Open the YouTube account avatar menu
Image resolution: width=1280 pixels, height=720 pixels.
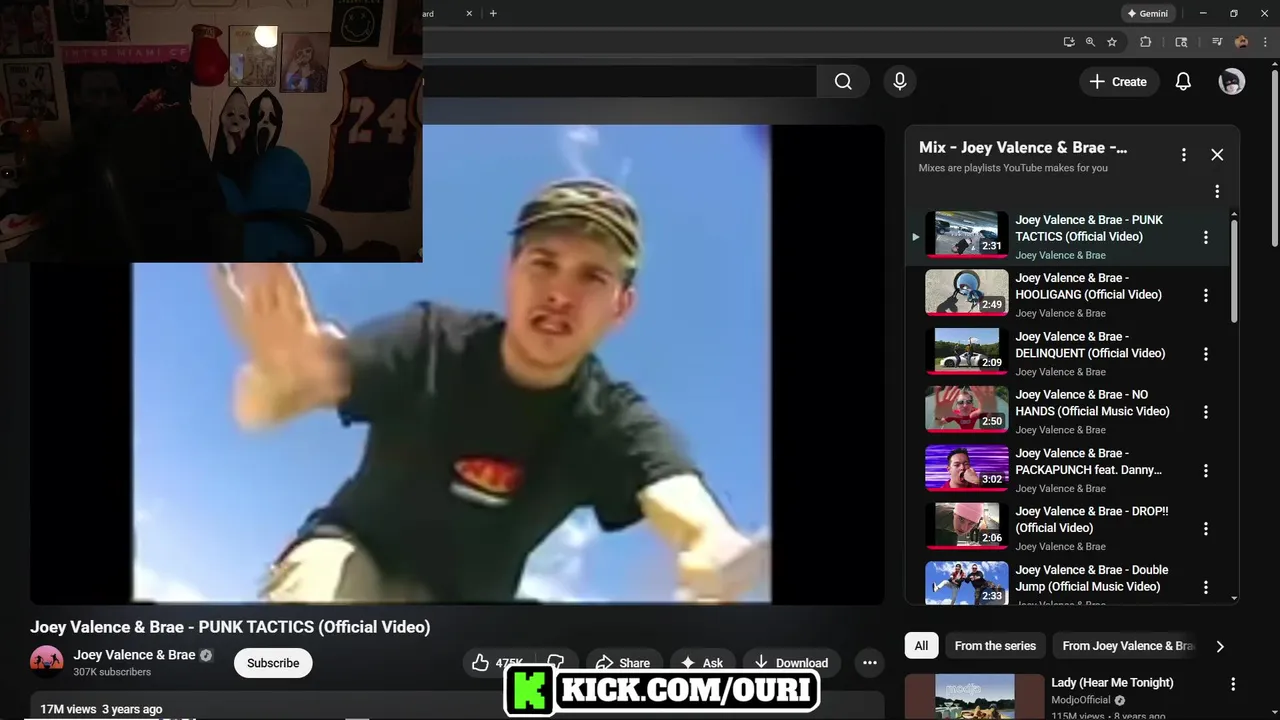[x=1231, y=82]
